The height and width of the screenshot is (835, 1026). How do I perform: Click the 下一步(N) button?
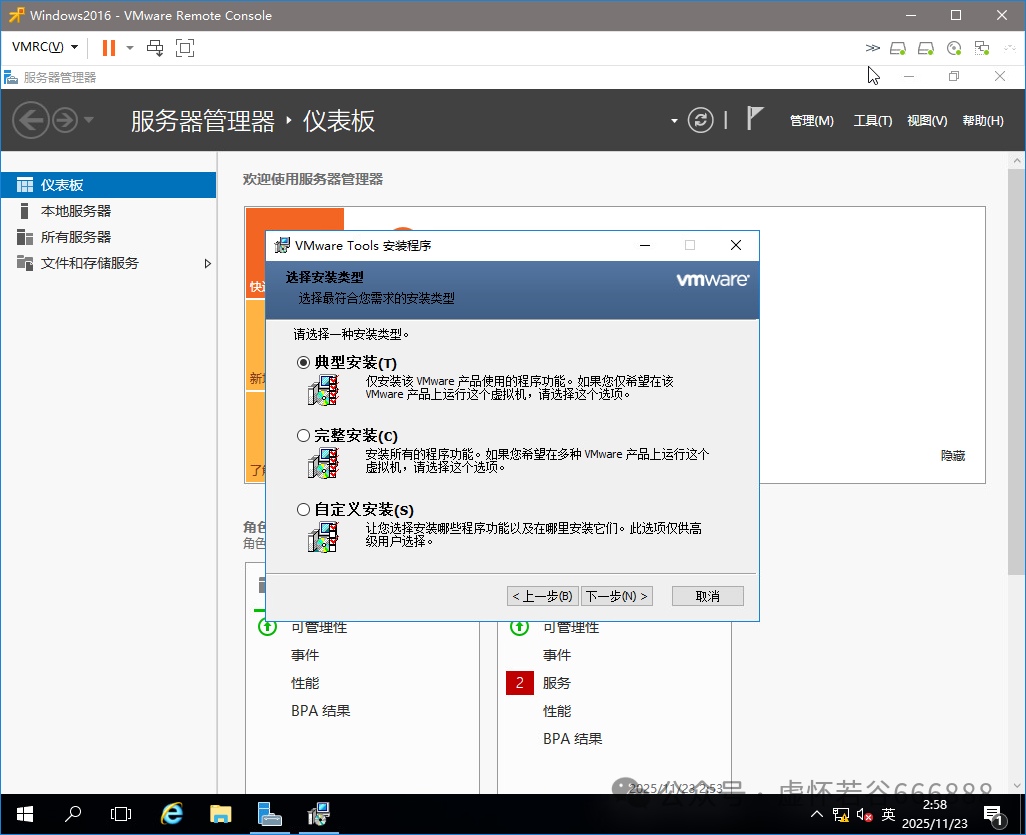click(x=617, y=595)
